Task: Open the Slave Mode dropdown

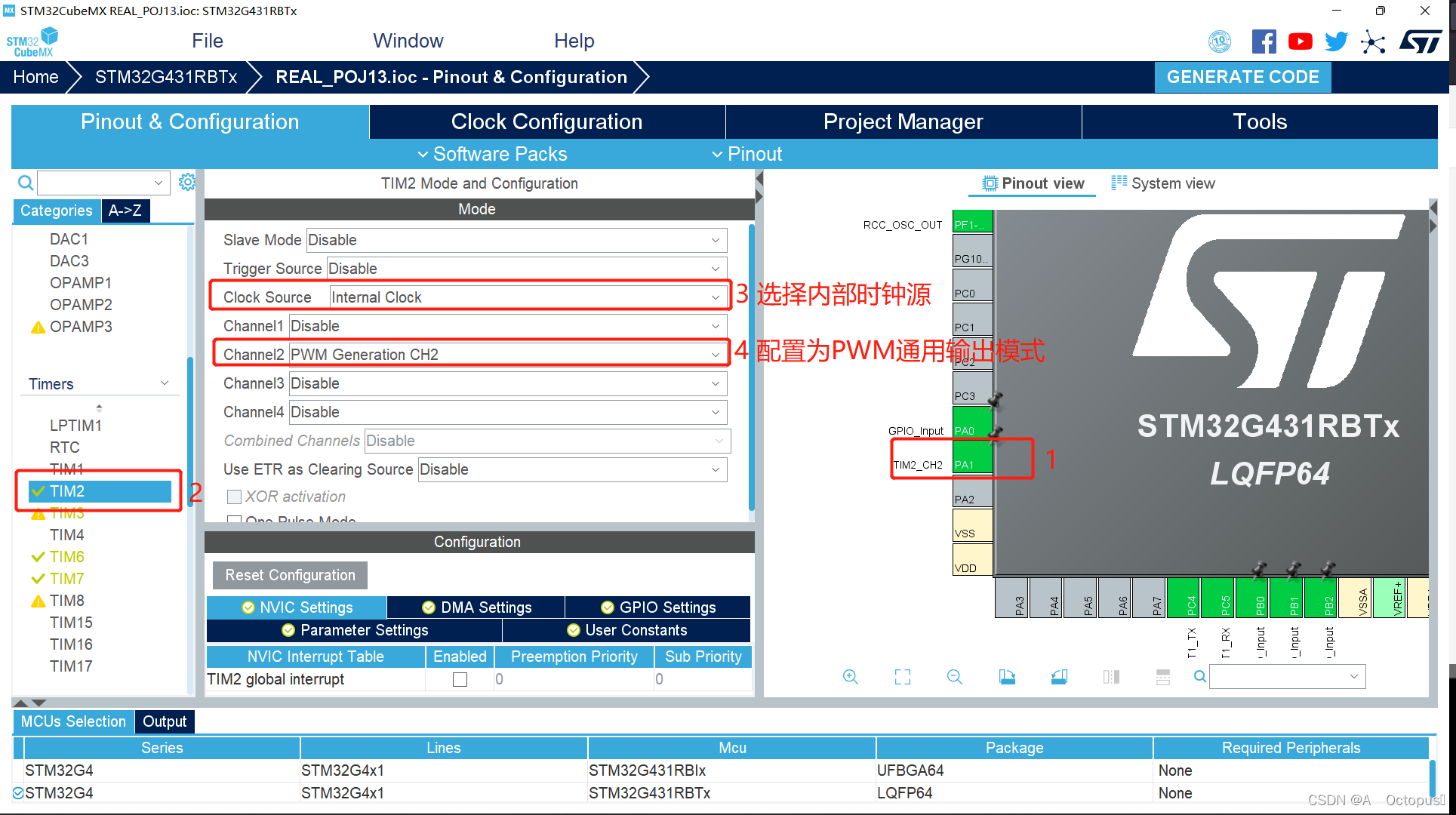Action: tap(516, 240)
